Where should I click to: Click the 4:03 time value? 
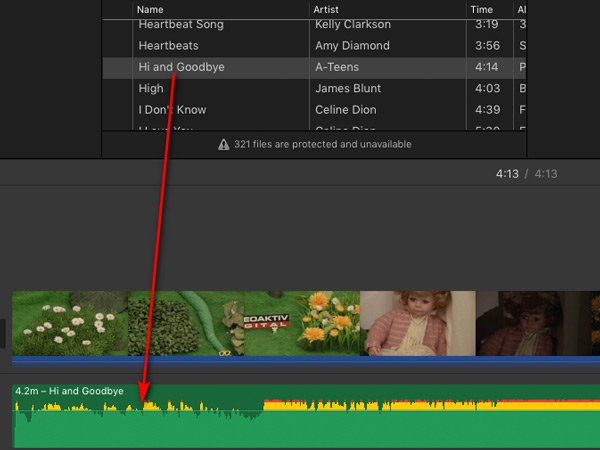pyautogui.click(x=488, y=88)
